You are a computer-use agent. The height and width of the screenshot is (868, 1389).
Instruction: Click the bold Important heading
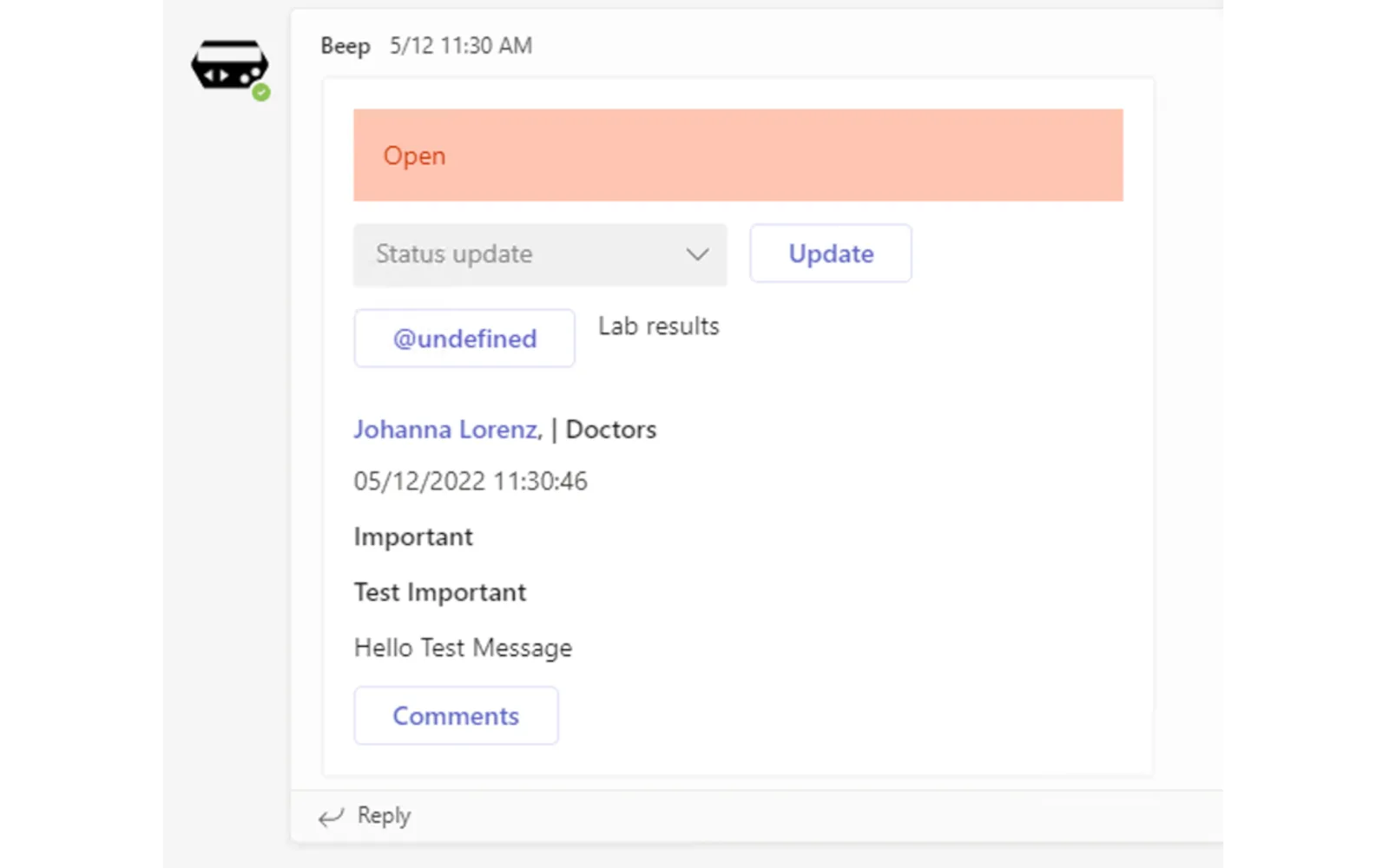413,537
